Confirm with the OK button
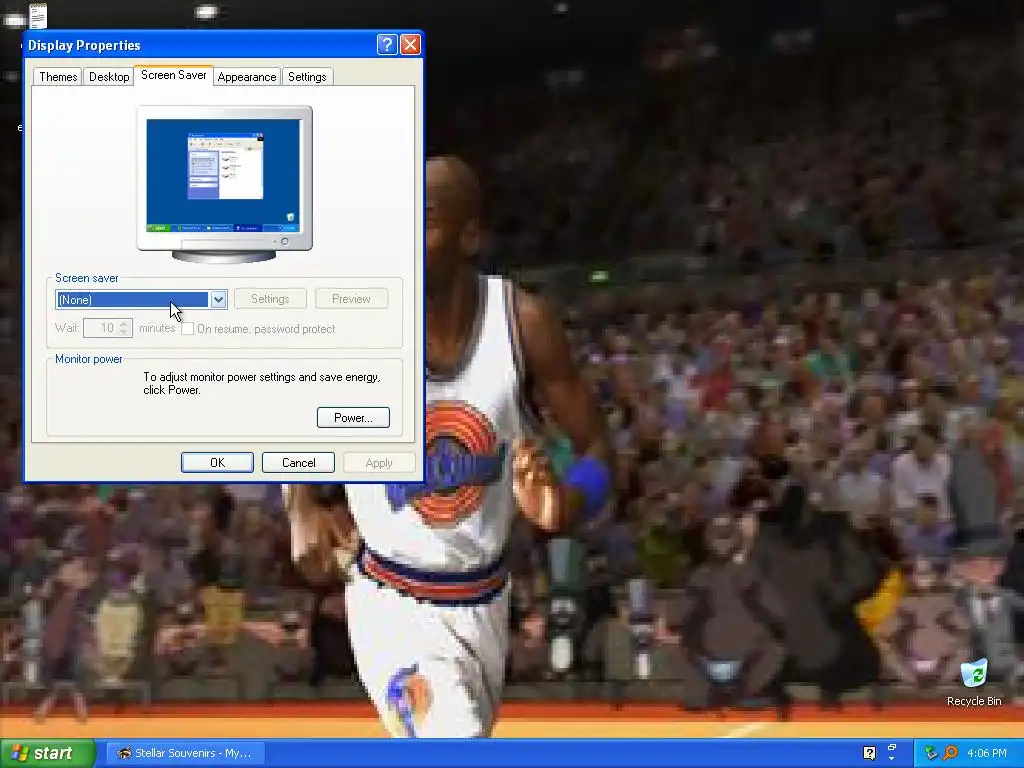 pyautogui.click(x=217, y=462)
